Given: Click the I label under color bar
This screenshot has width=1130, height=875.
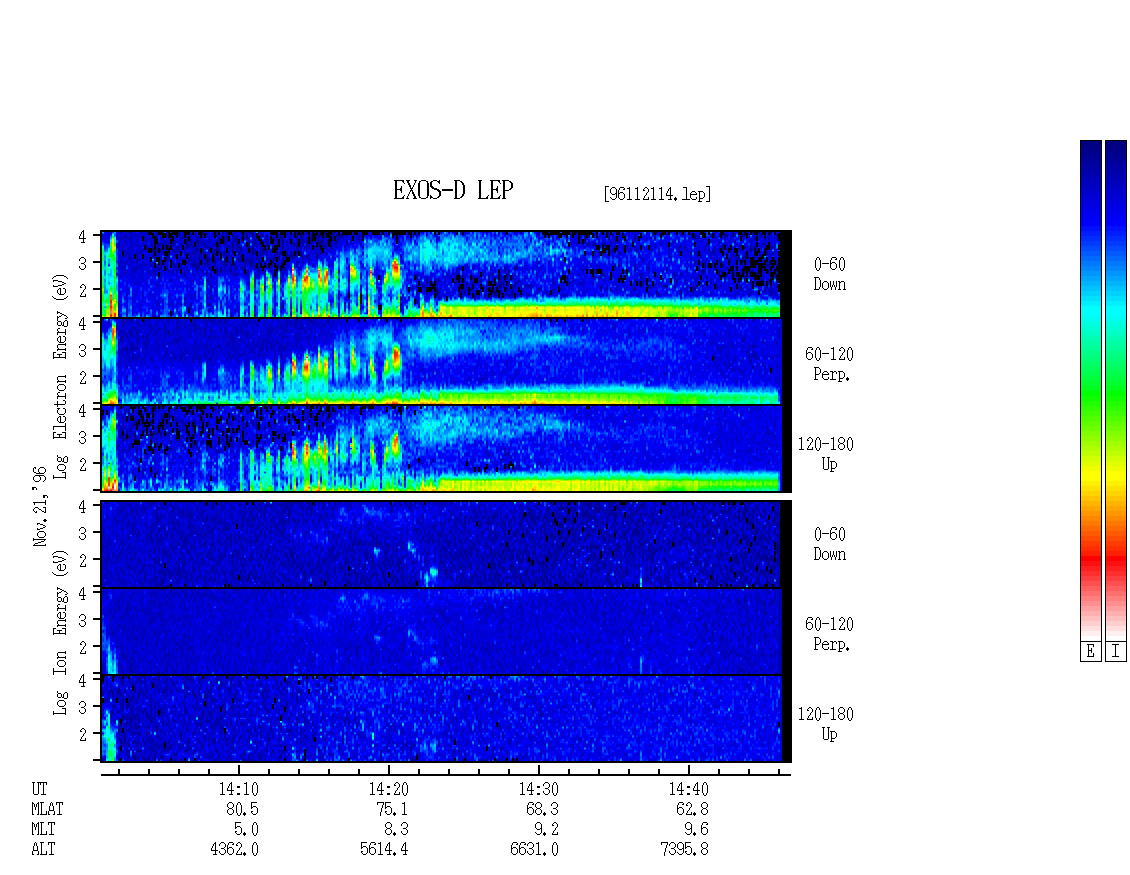Looking at the screenshot, I should 1116,652.
